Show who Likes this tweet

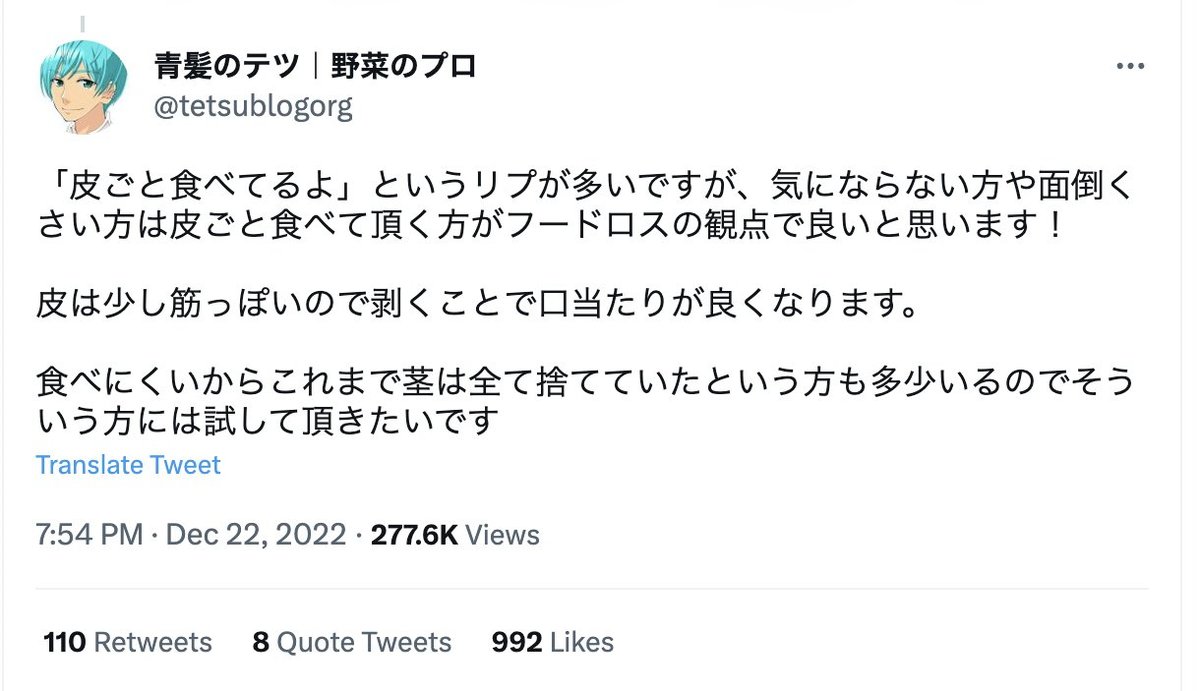pyautogui.click(x=580, y=642)
